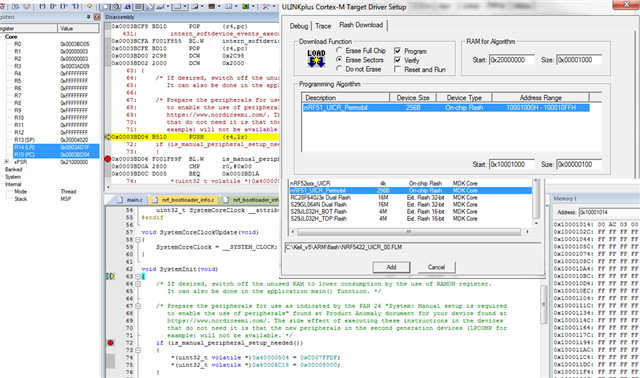Image resolution: width=640 pixels, height=378 pixels.
Task: Click the Cancel button
Action: [436, 267]
